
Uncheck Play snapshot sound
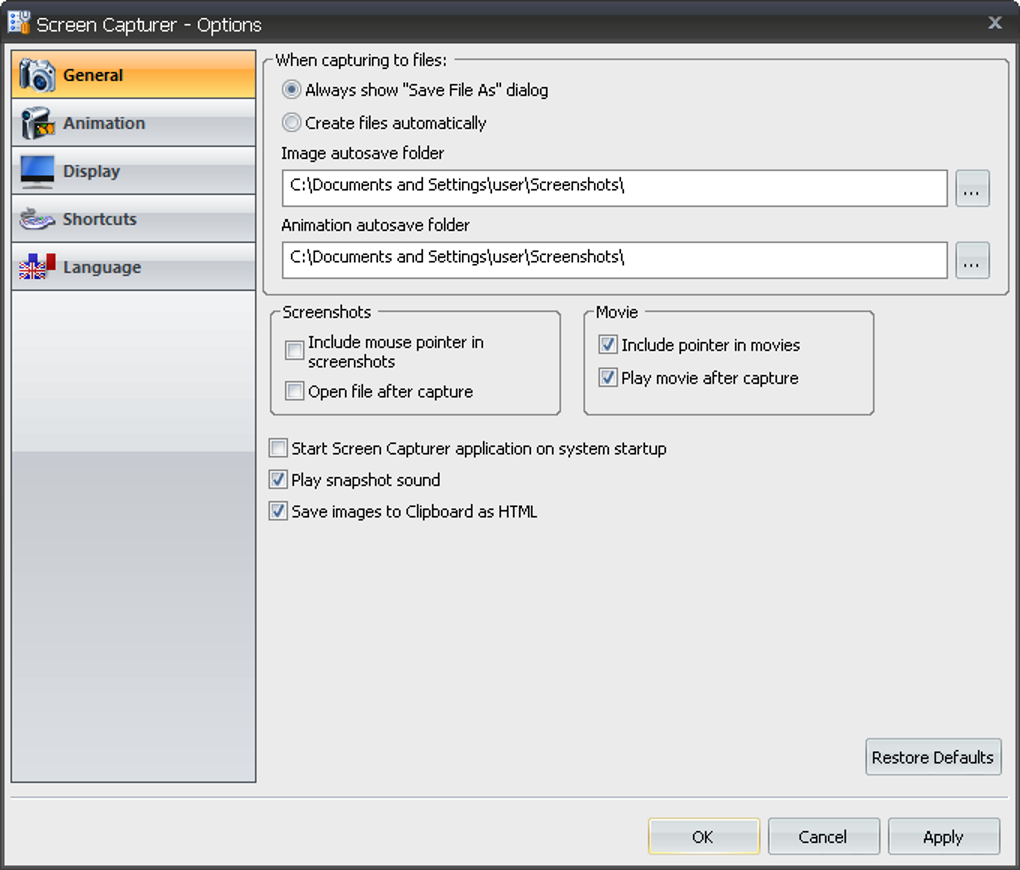[x=278, y=480]
